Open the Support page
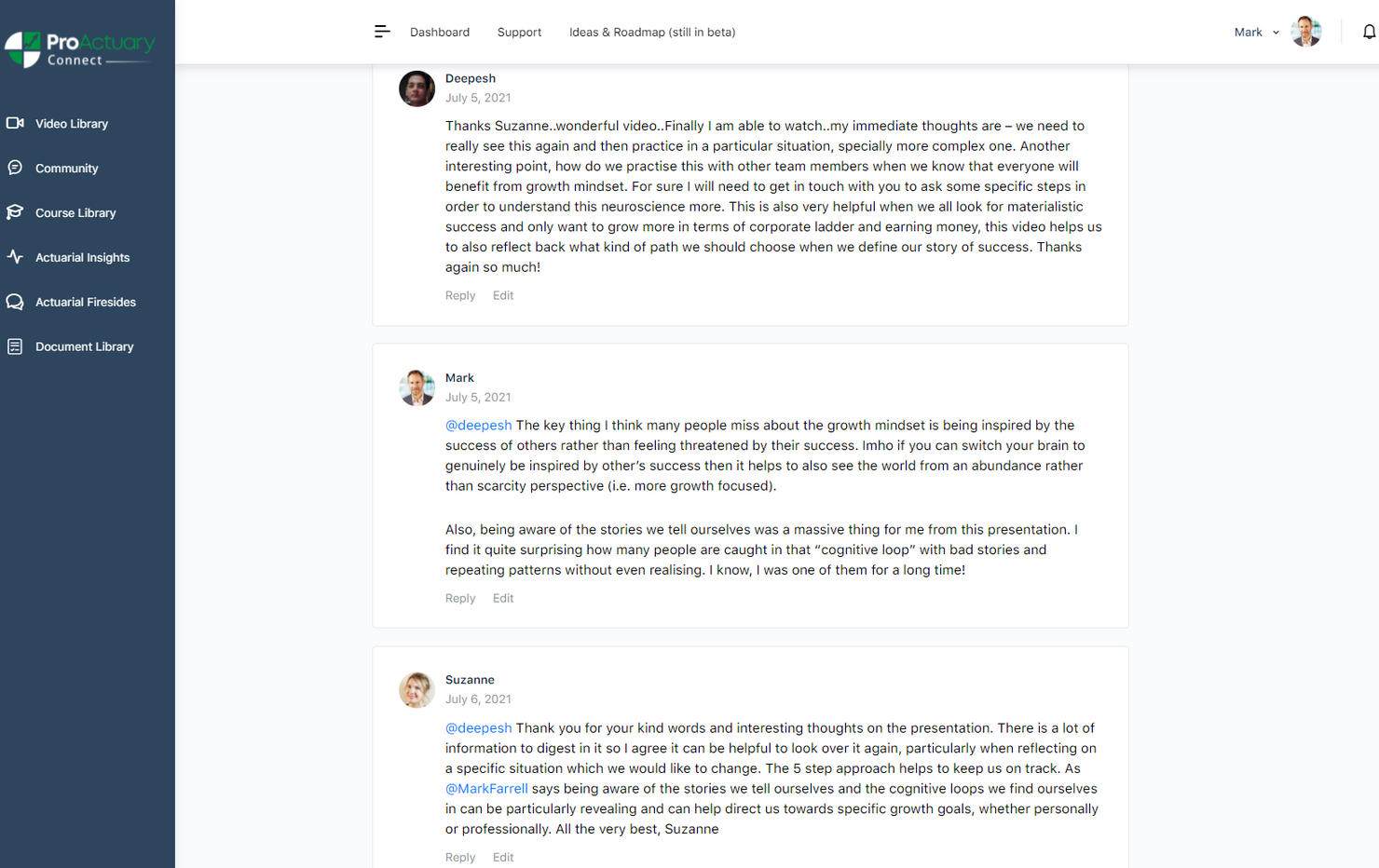Image resolution: width=1379 pixels, height=868 pixels. (x=519, y=32)
